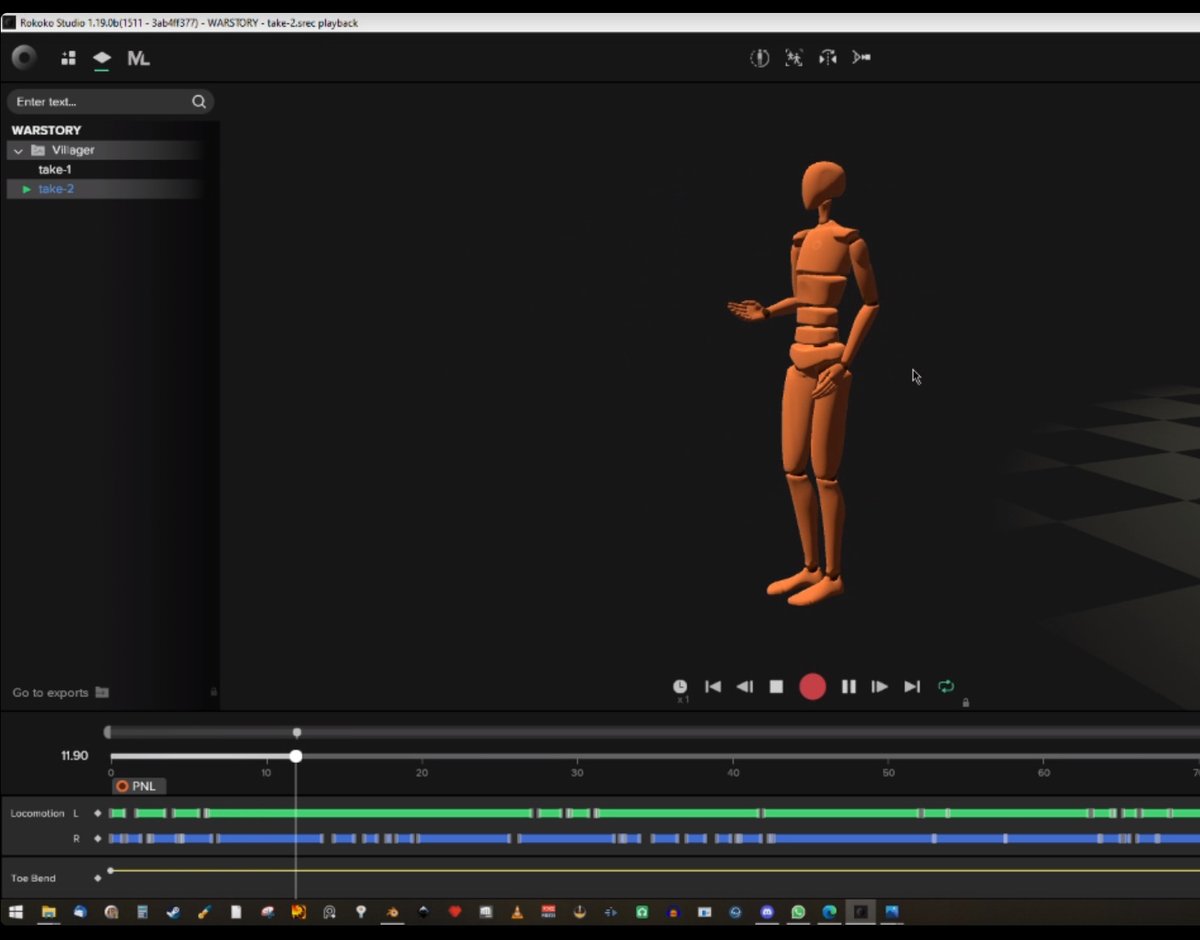Collapse the Villager folder chevron

coord(18,150)
